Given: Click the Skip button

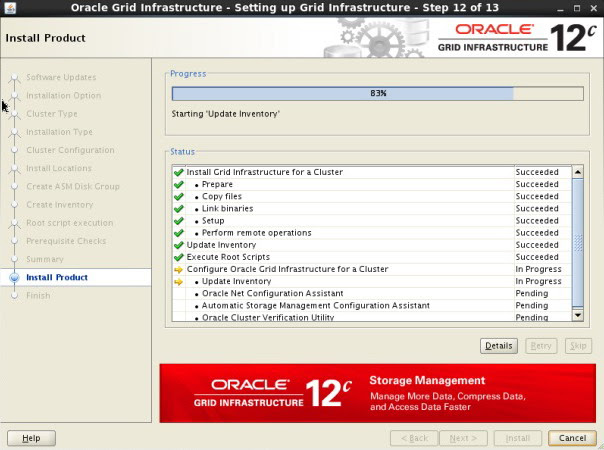Looking at the screenshot, I should pos(578,346).
